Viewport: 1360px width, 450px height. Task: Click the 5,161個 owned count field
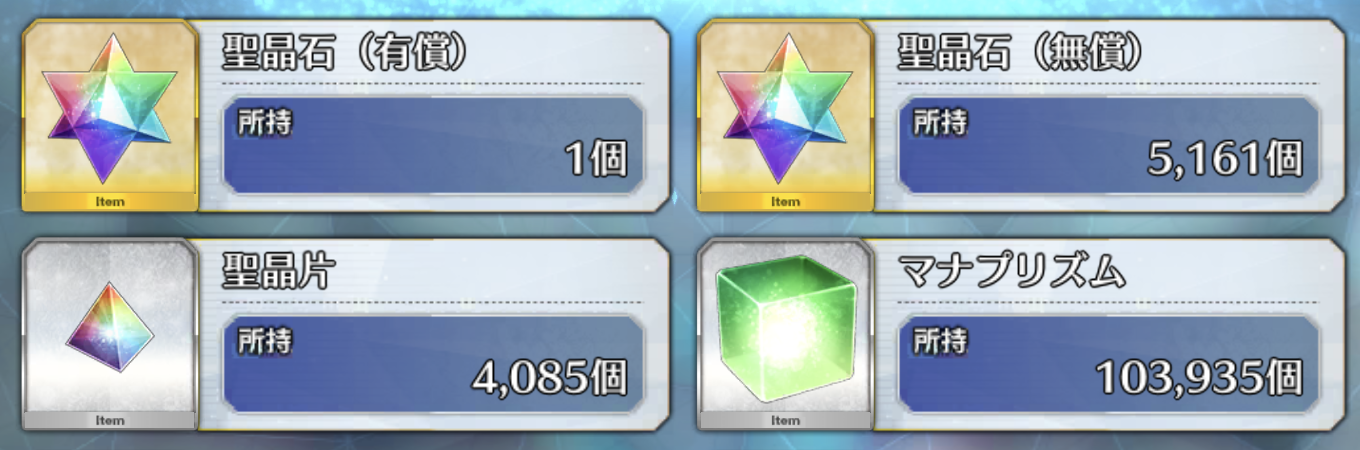point(1109,145)
